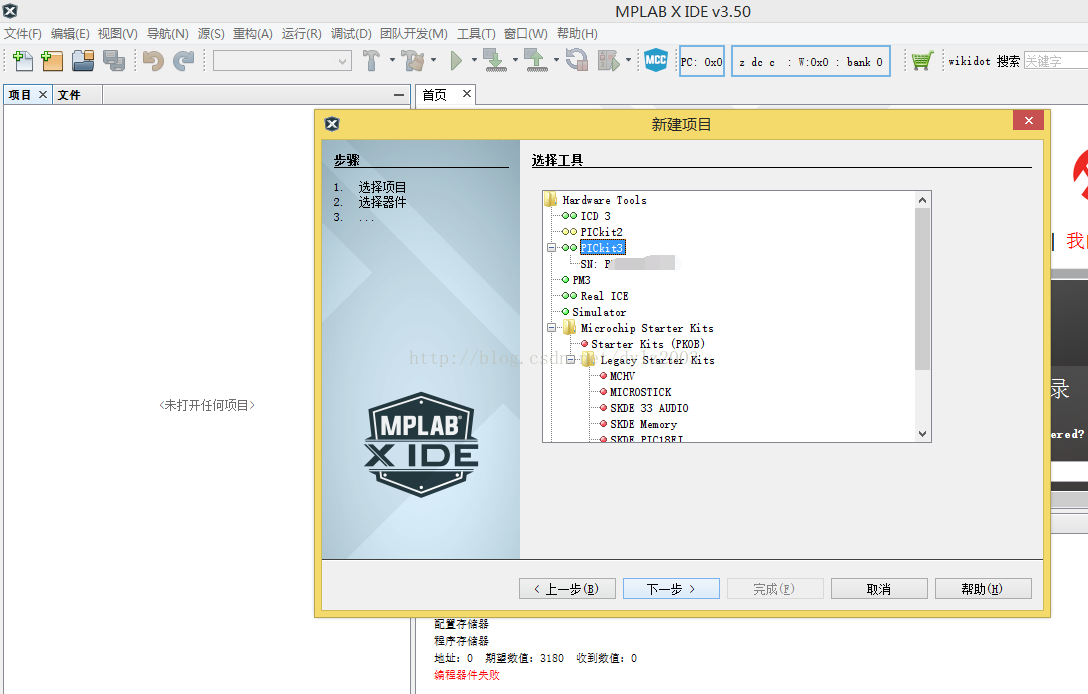This screenshot has height=694, width=1088.
Task: Select the PICkit3 SN entry
Action: click(628, 264)
